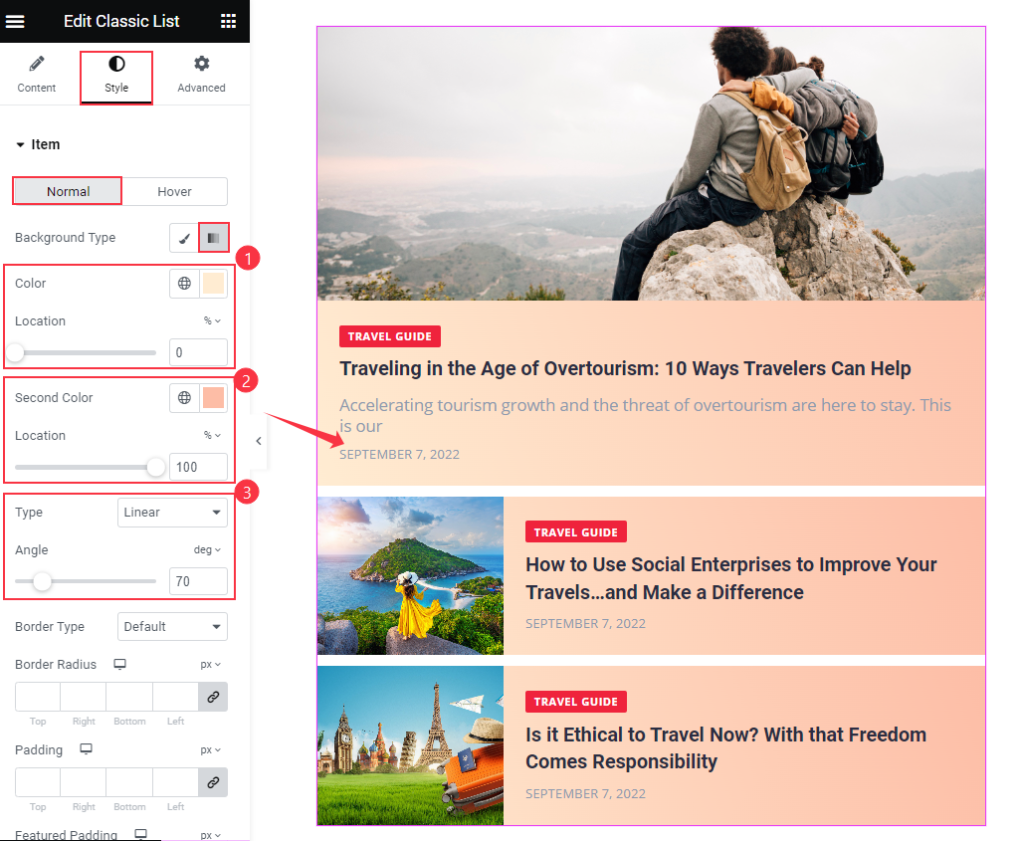Open the widgets grid icon
Viewport: 1024px width, 841px height.
pyautogui.click(x=228, y=22)
